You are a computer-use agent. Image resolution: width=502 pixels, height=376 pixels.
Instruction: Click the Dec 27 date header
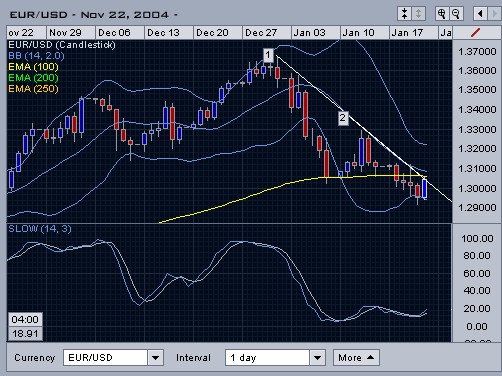pyautogui.click(x=267, y=33)
